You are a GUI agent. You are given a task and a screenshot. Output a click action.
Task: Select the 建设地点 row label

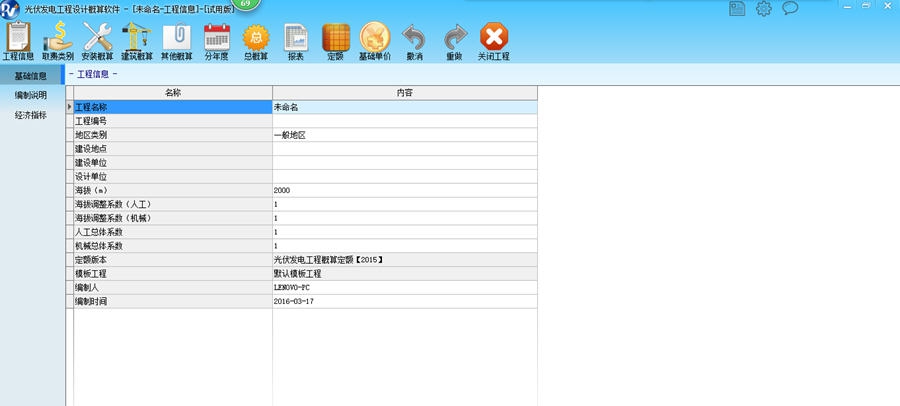coord(173,149)
